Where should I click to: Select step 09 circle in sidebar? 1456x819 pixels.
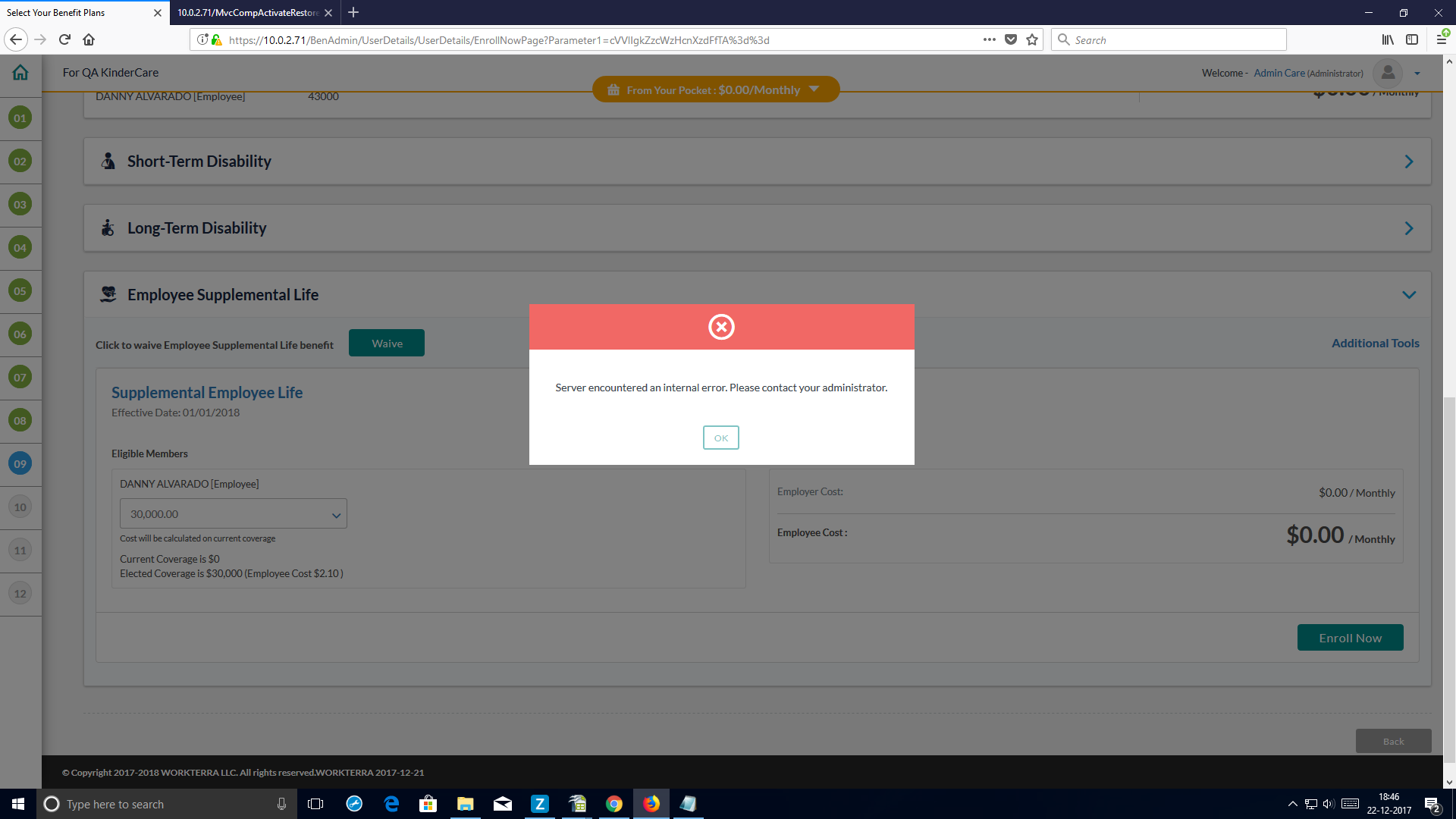pos(20,464)
